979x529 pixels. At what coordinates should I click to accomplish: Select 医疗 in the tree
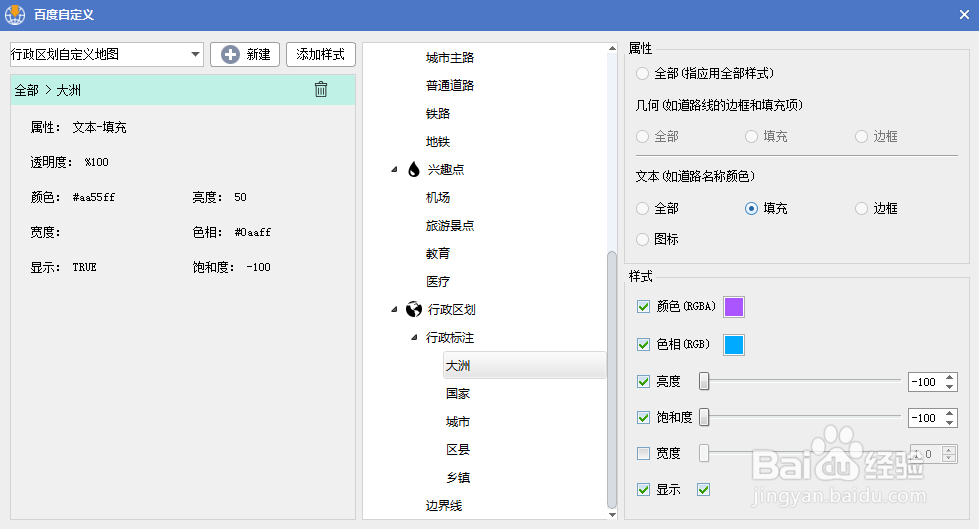click(x=438, y=282)
